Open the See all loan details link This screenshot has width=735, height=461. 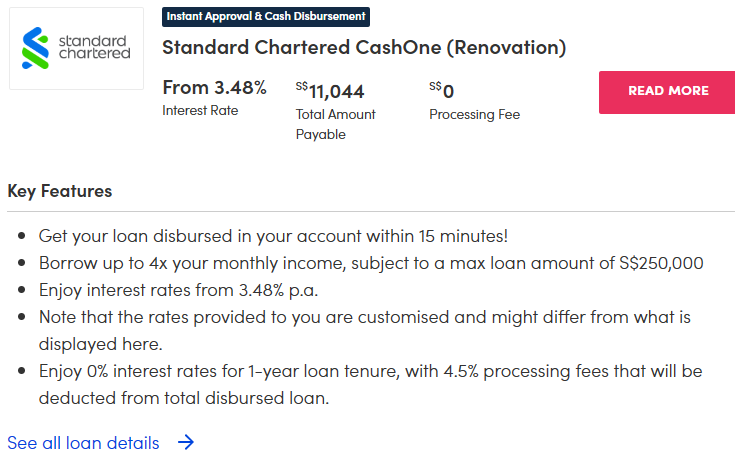tap(84, 442)
